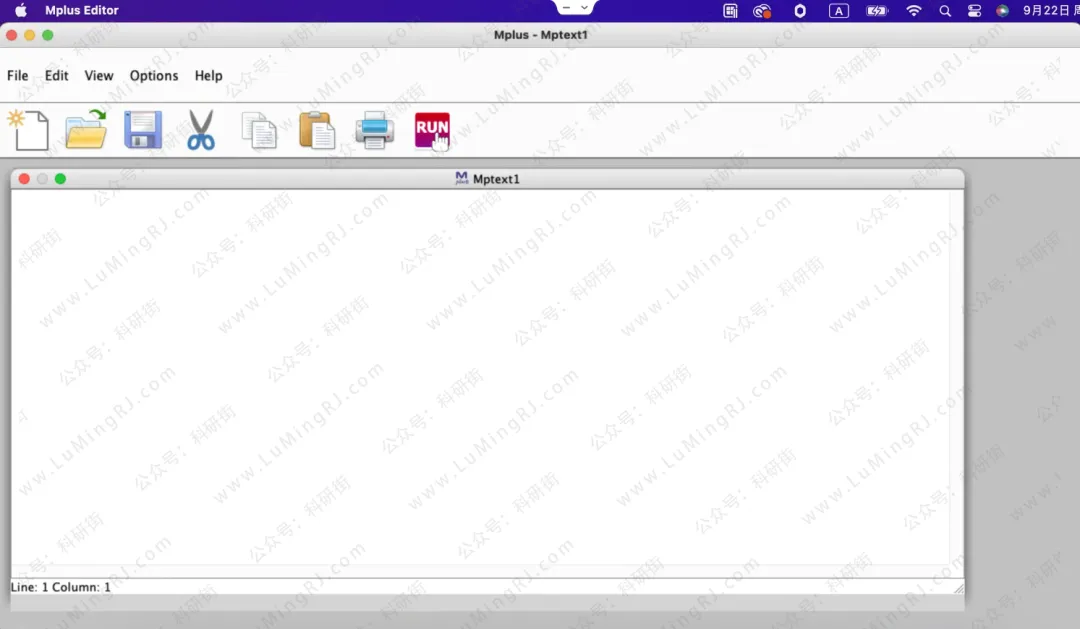
Task: Zoom the main Mplus window with green button
Action: pos(48,35)
